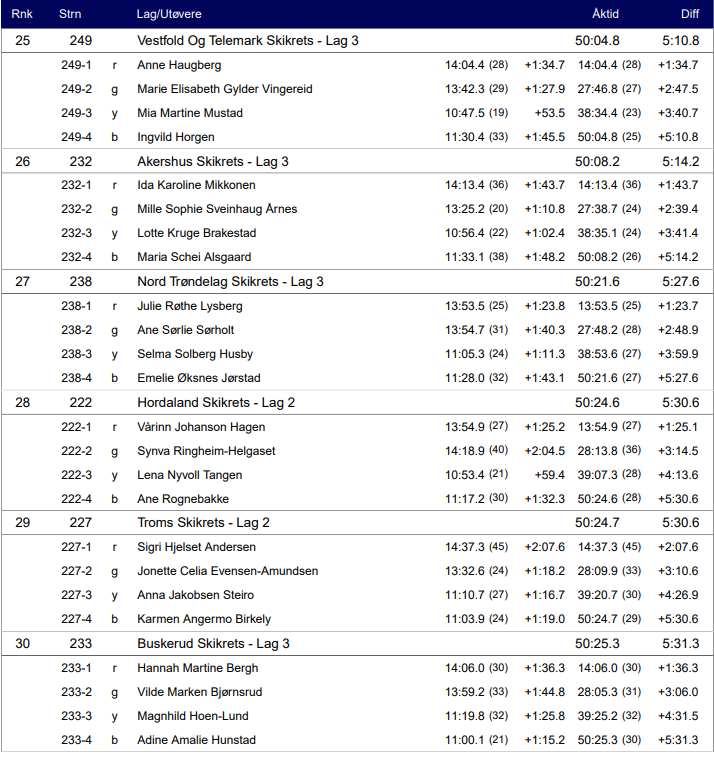Viewport: 714px width, 758px height.
Task: Click start number 227-4
Action: [76, 619]
